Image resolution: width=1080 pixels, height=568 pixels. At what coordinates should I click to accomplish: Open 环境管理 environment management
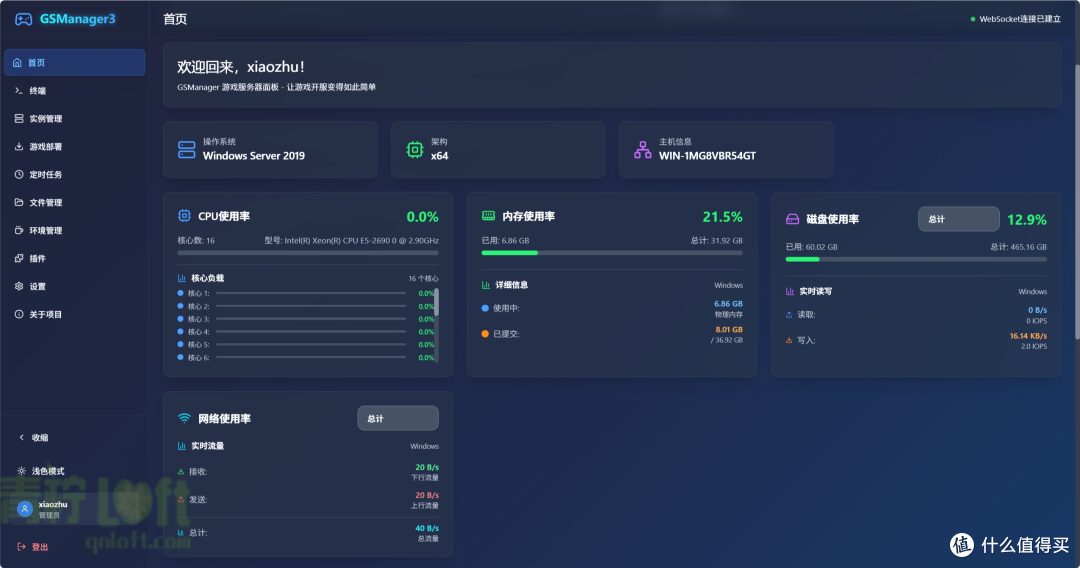coord(74,231)
